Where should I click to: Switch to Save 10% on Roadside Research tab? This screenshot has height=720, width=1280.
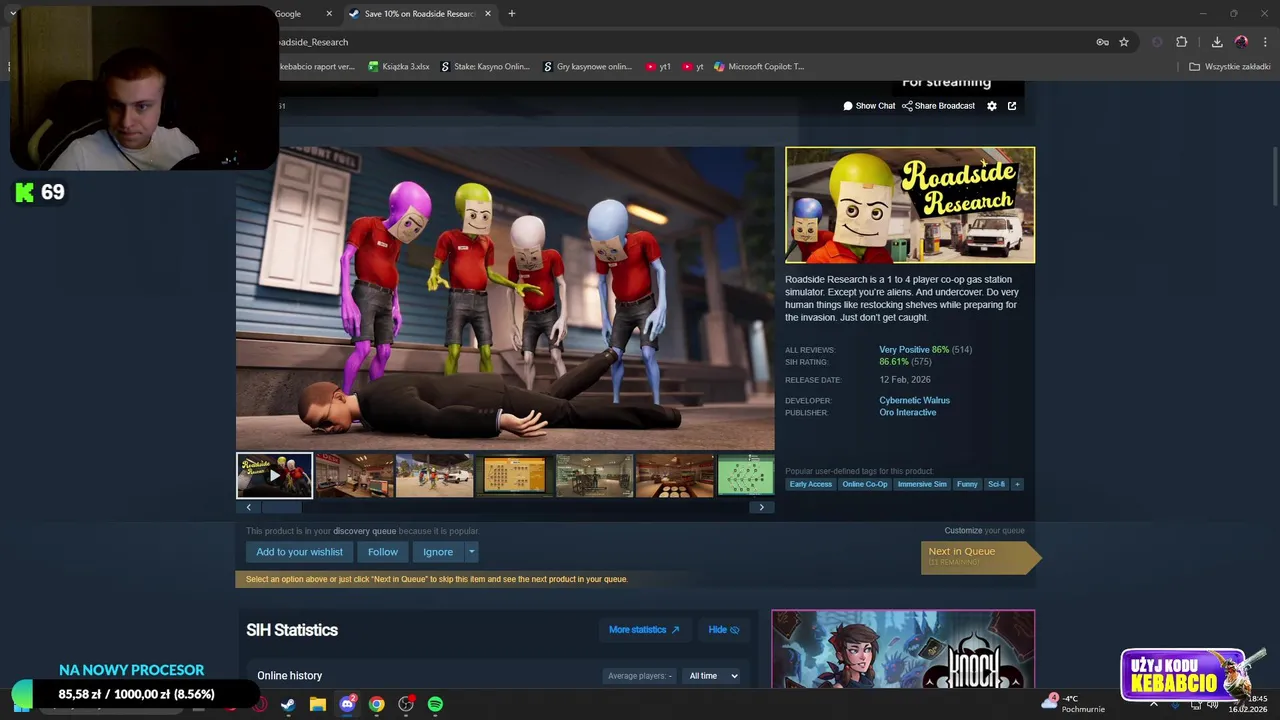[x=420, y=14]
